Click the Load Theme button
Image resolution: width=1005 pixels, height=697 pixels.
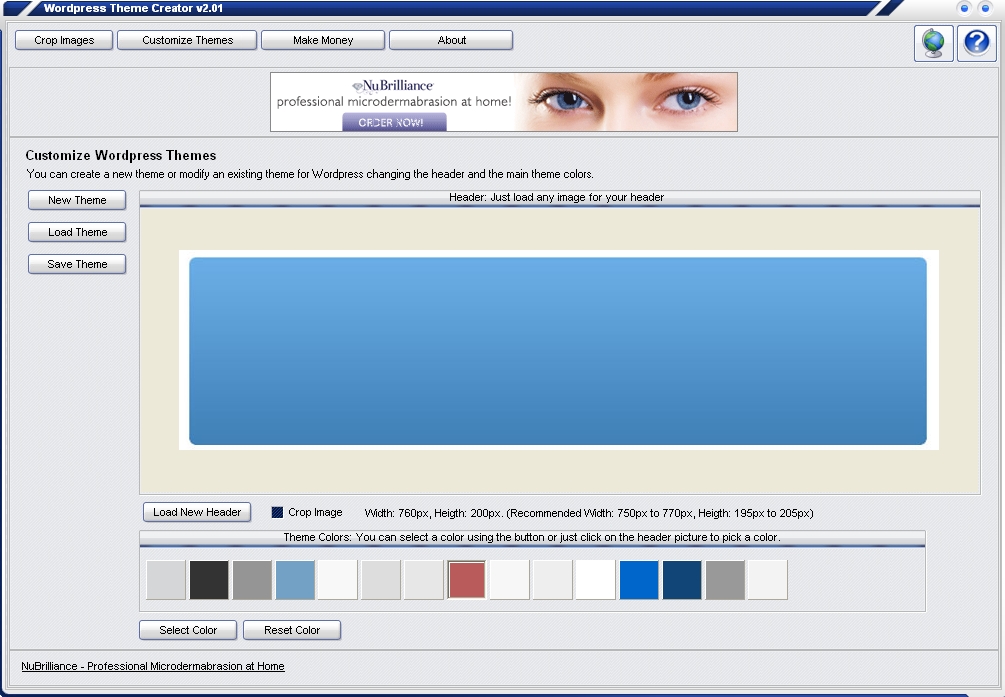pyautogui.click(x=77, y=232)
